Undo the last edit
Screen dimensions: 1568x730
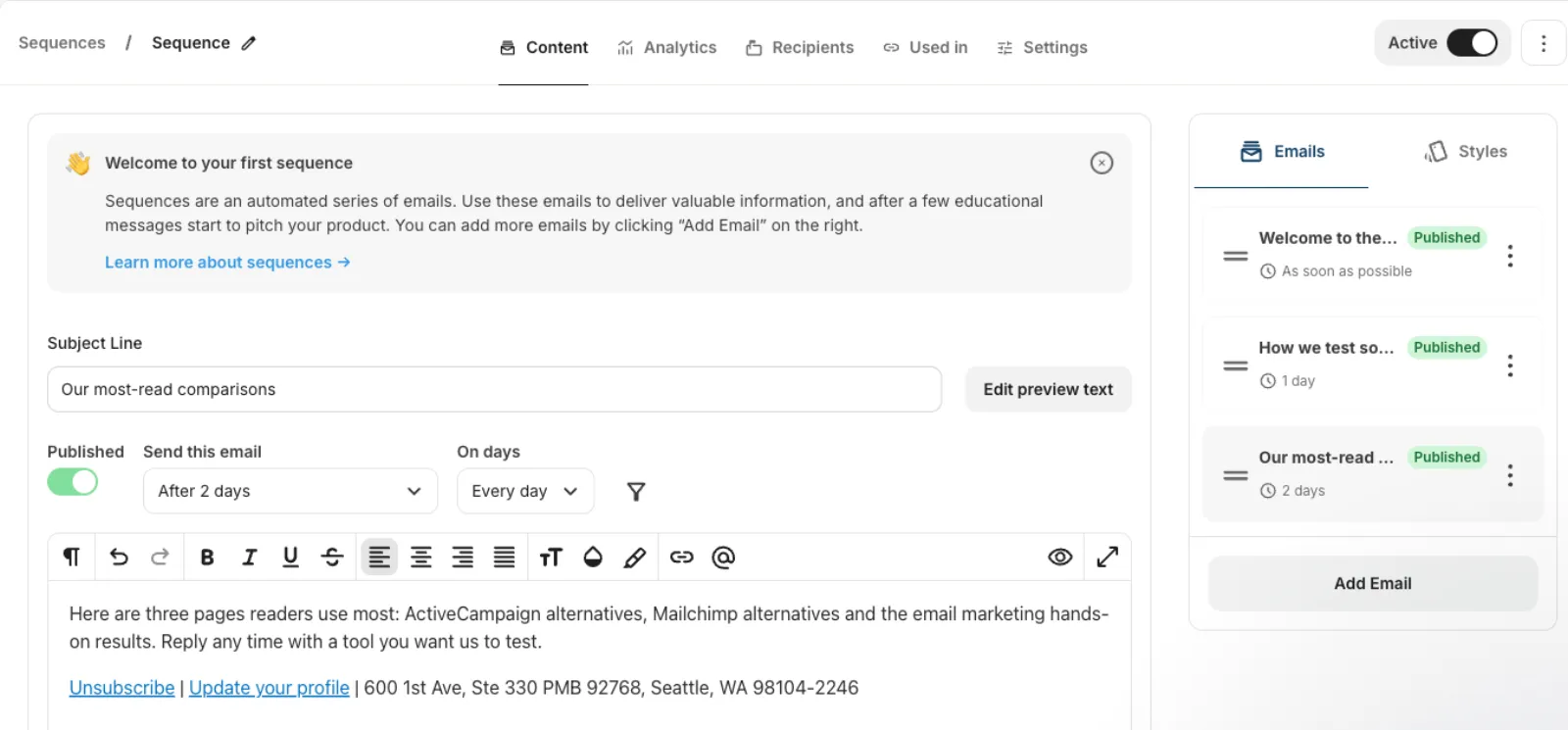119,558
